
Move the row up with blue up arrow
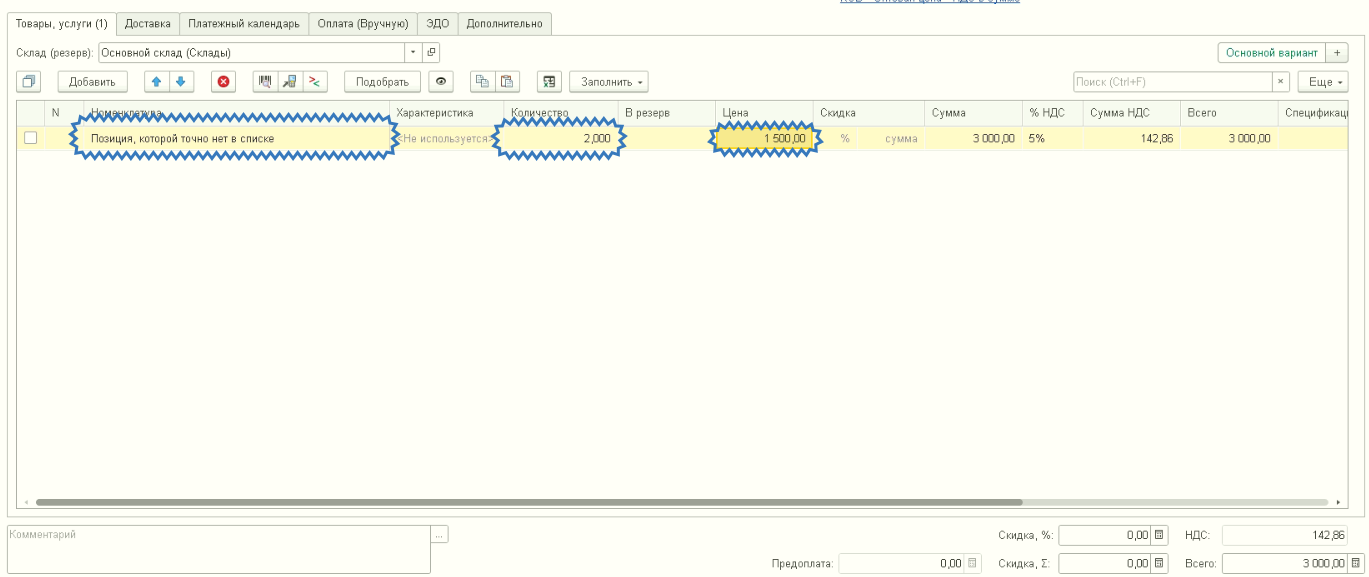(157, 82)
